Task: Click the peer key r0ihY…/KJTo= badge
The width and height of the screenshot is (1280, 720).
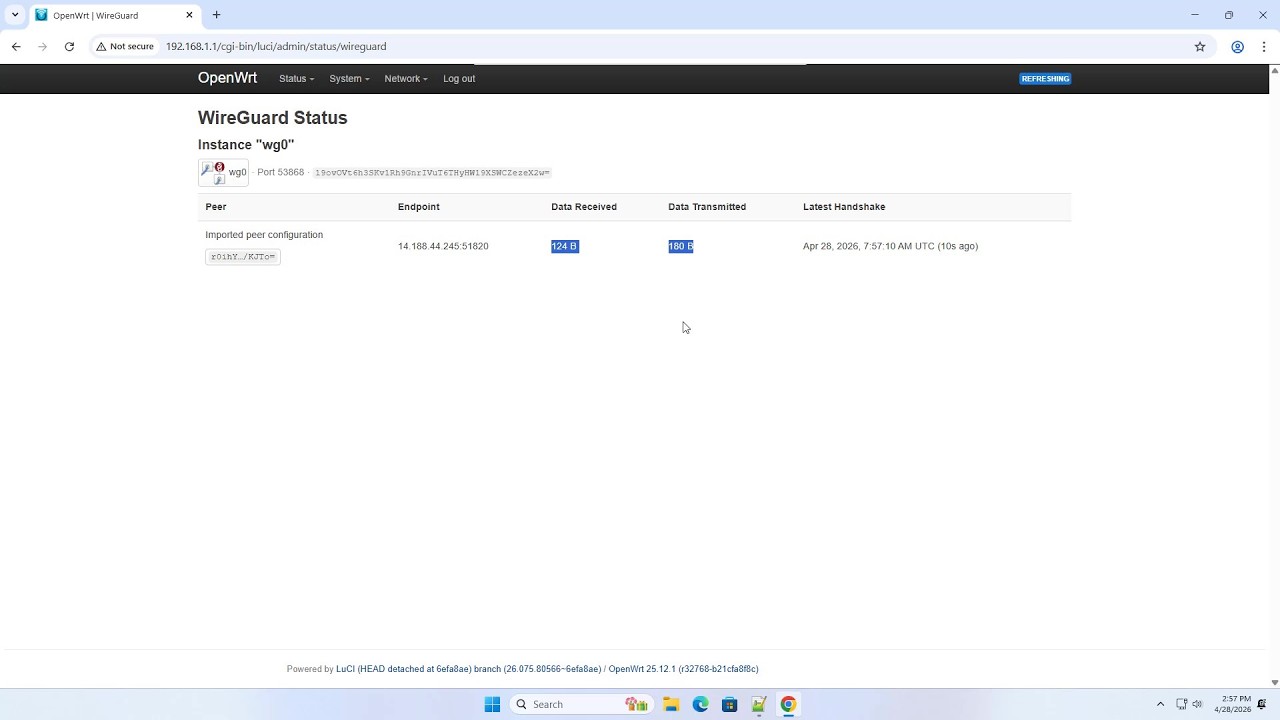Action: pos(242,257)
